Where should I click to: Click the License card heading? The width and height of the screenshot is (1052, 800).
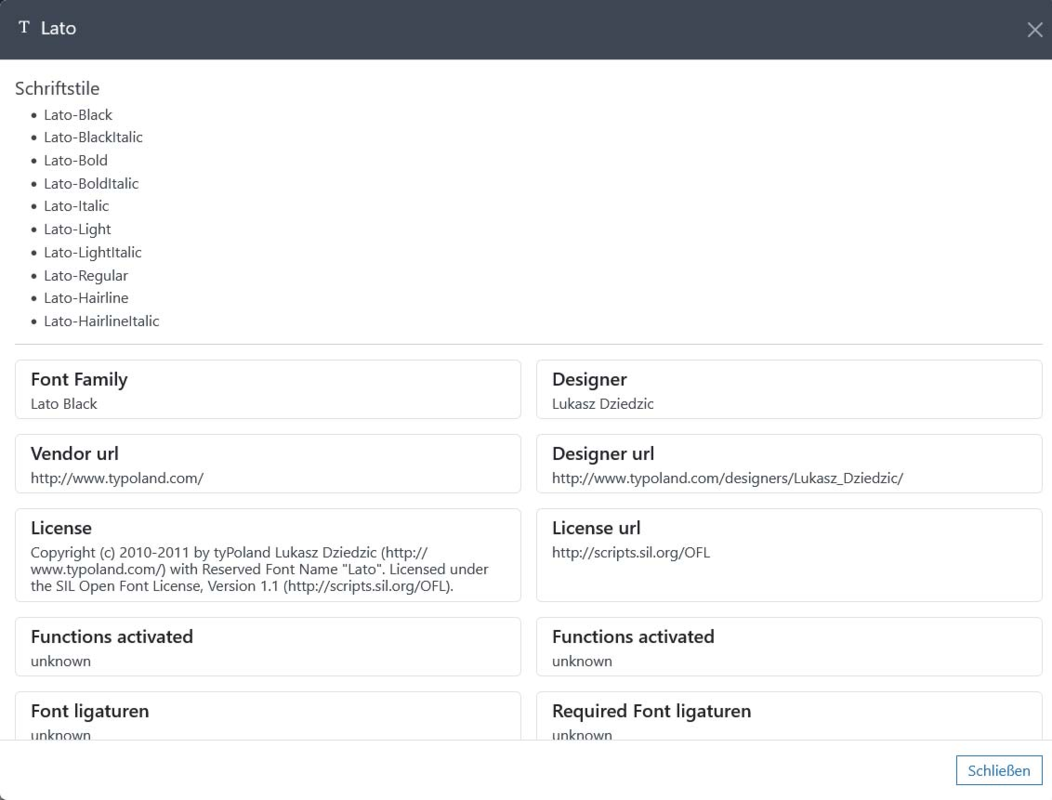(x=61, y=528)
